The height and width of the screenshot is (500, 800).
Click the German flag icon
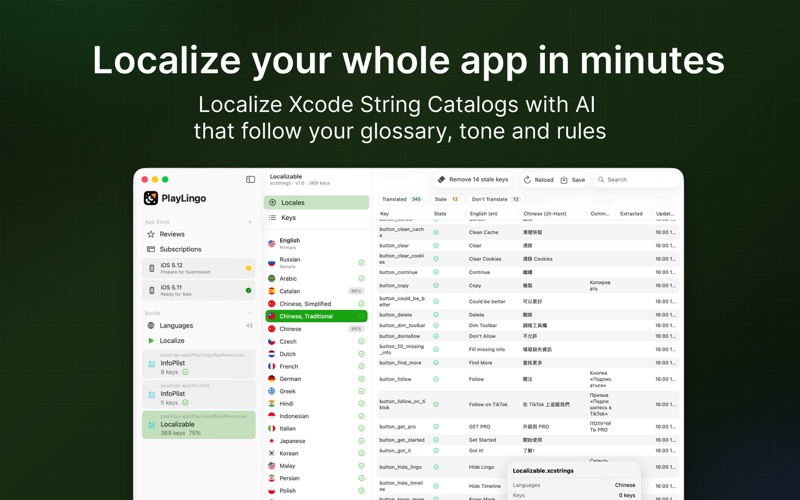(271, 379)
